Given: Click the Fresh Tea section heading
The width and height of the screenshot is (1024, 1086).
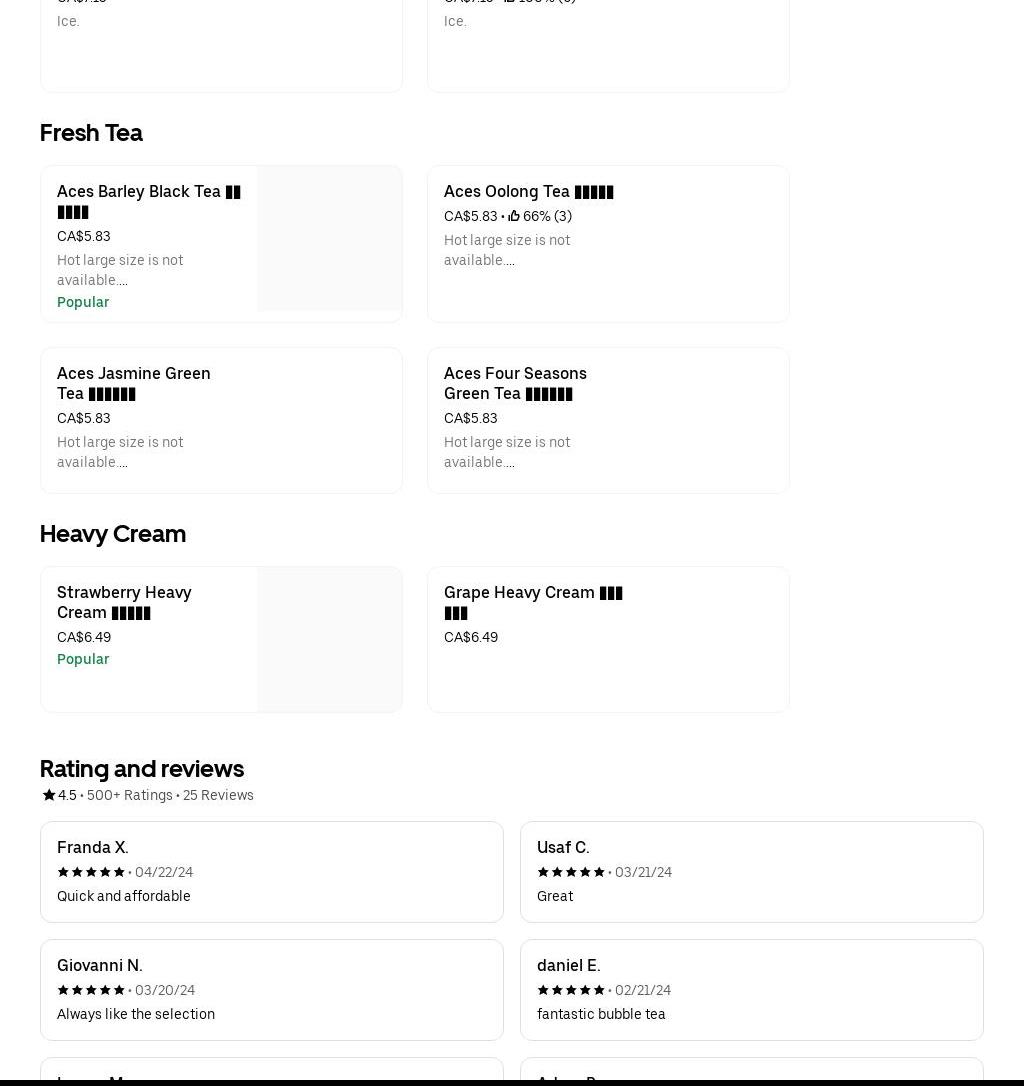Looking at the screenshot, I should [x=91, y=133].
